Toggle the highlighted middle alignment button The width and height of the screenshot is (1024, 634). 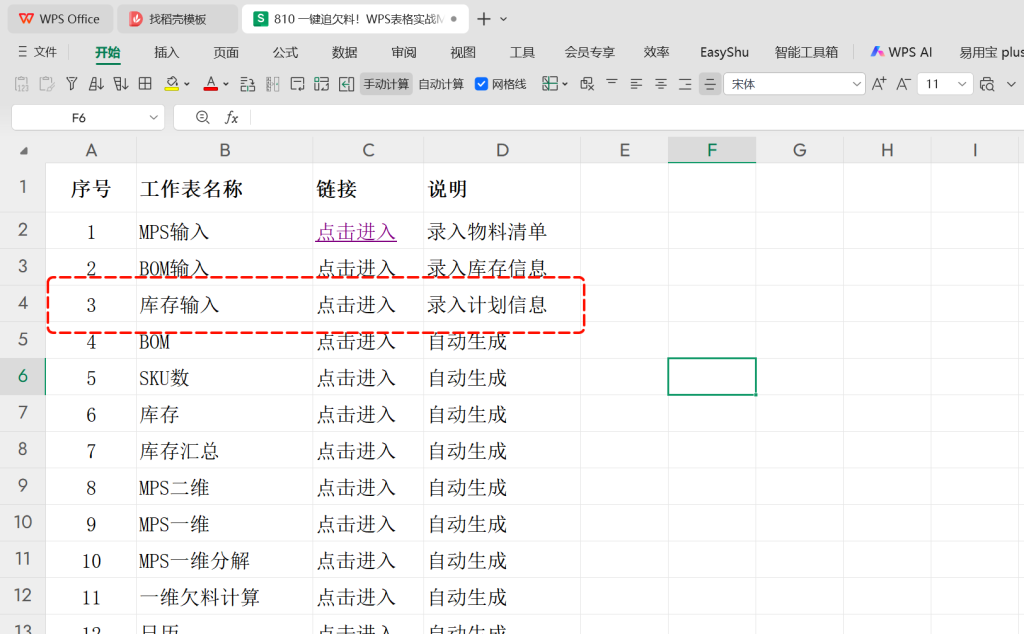pyautogui.click(x=709, y=84)
